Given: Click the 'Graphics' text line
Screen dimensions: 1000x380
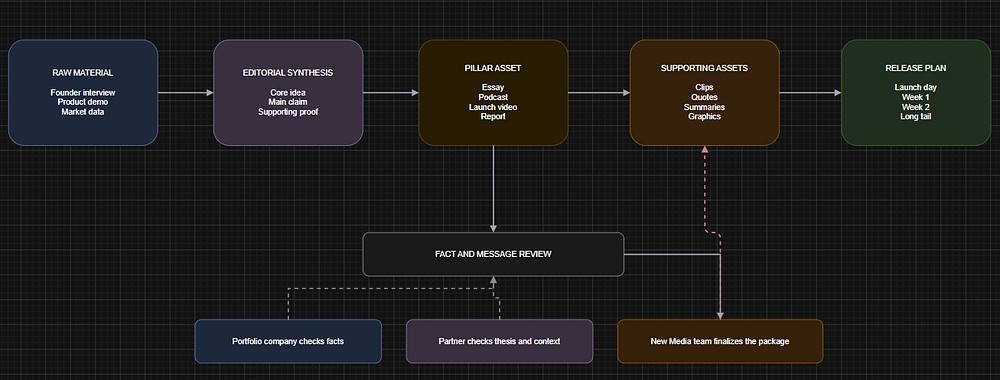Looking at the screenshot, I should click(x=705, y=117).
